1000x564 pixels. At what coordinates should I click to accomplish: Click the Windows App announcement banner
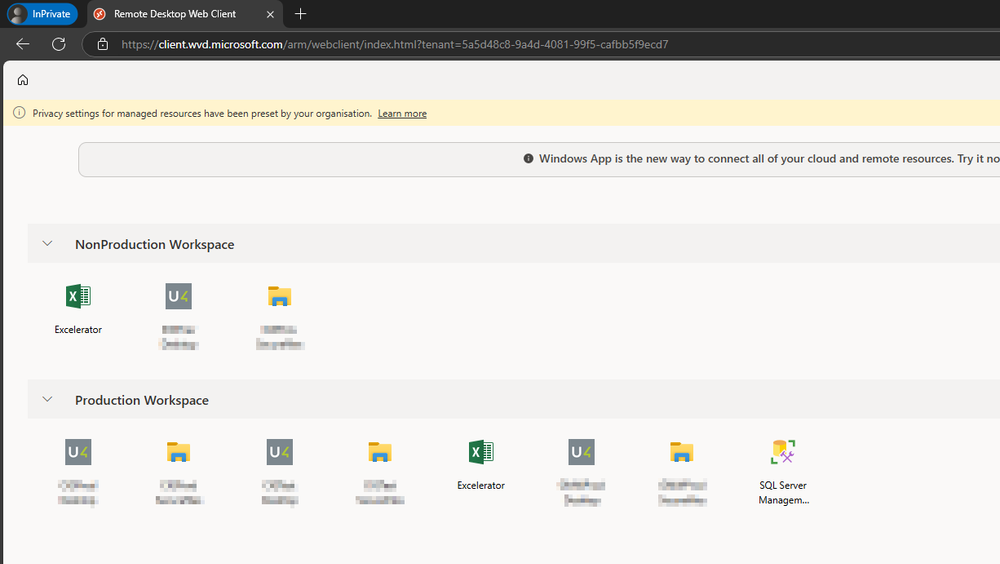point(760,159)
